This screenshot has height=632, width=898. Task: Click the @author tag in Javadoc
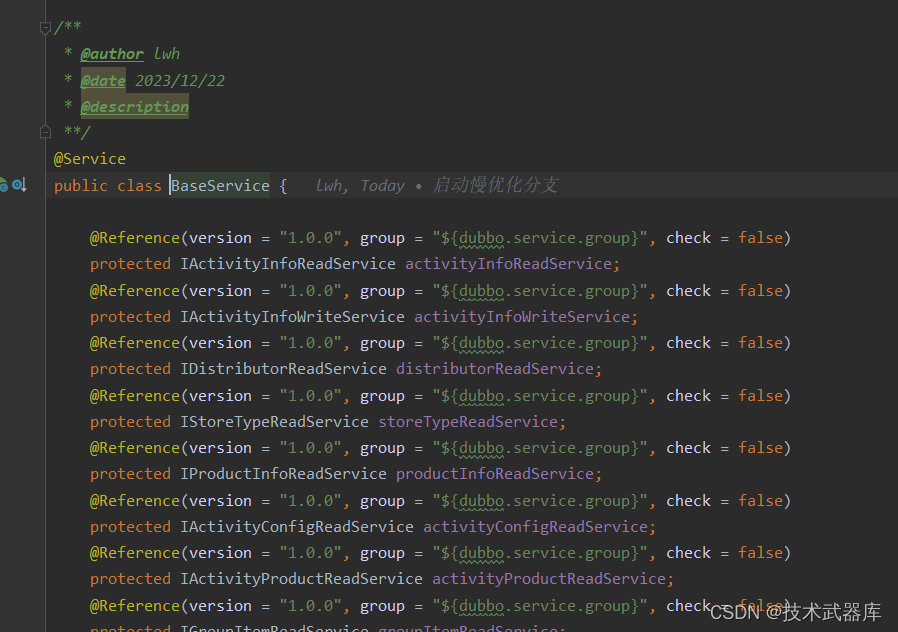click(x=112, y=54)
